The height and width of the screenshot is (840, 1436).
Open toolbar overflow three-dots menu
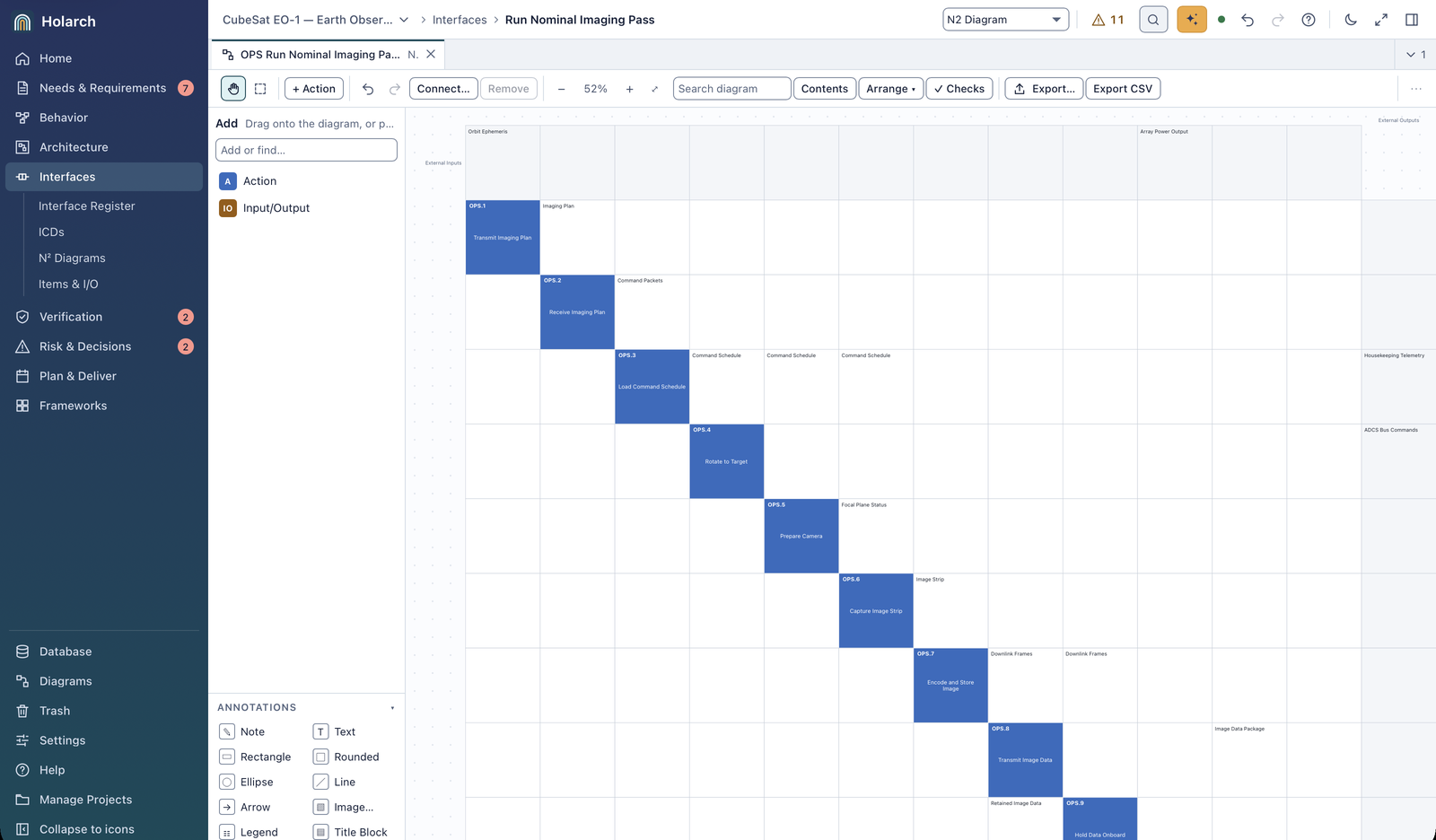click(x=1416, y=89)
